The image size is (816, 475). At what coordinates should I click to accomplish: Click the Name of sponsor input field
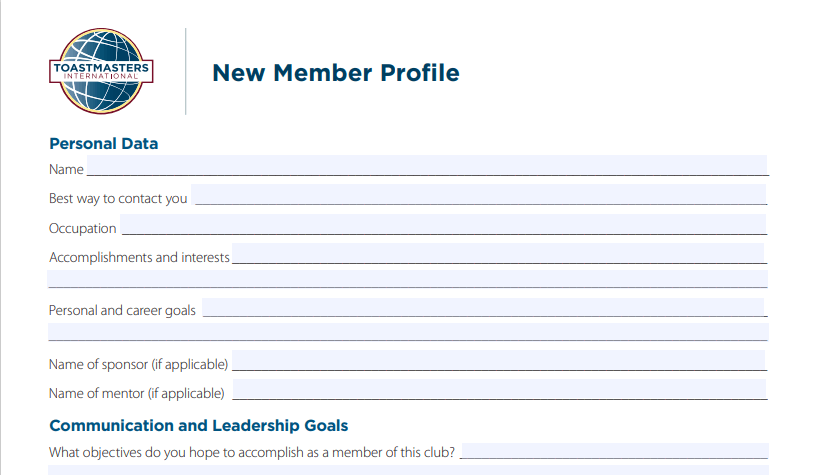(498, 360)
